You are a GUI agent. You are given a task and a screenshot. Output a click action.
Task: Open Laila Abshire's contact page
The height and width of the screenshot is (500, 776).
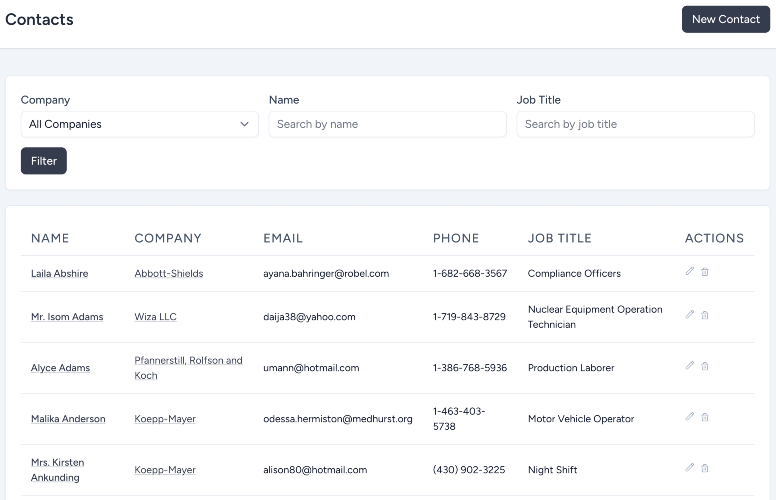pos(59,273)
